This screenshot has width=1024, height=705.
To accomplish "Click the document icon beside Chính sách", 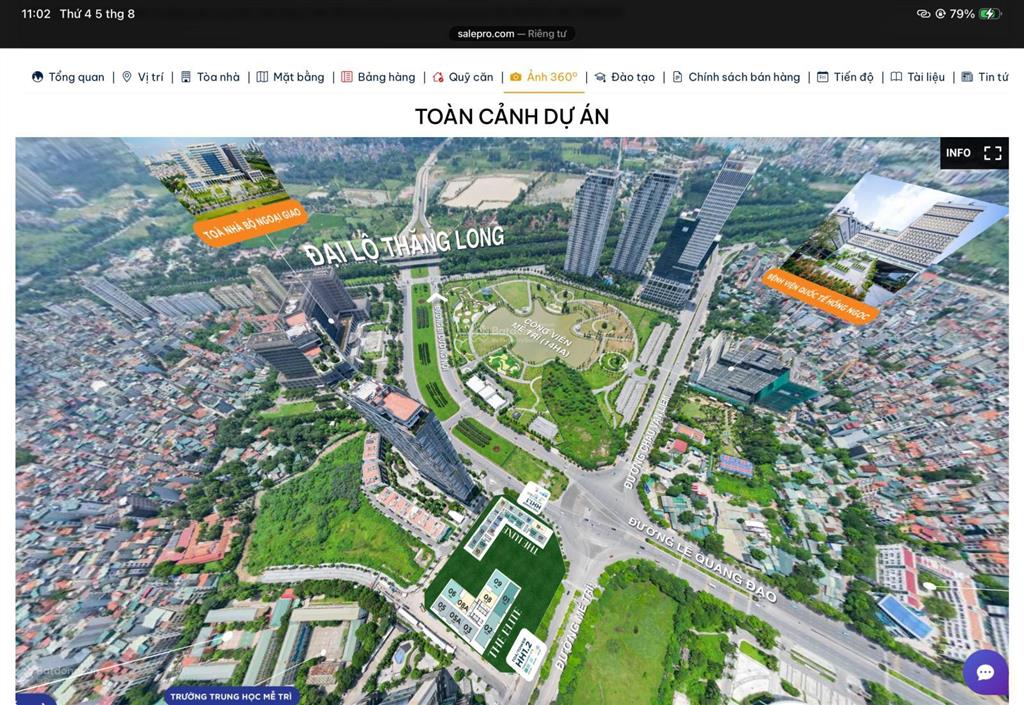I will click(677, 77).
